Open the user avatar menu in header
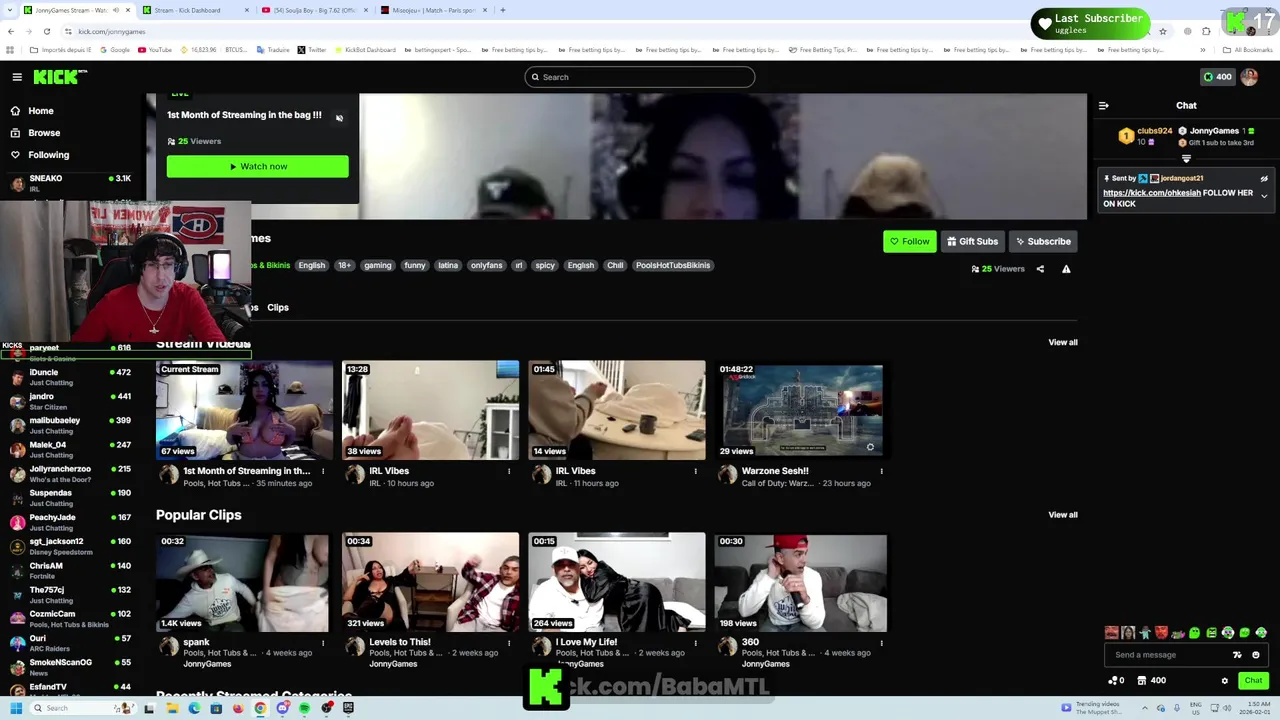This screenshot has width=1280, height=720. 1249,77
